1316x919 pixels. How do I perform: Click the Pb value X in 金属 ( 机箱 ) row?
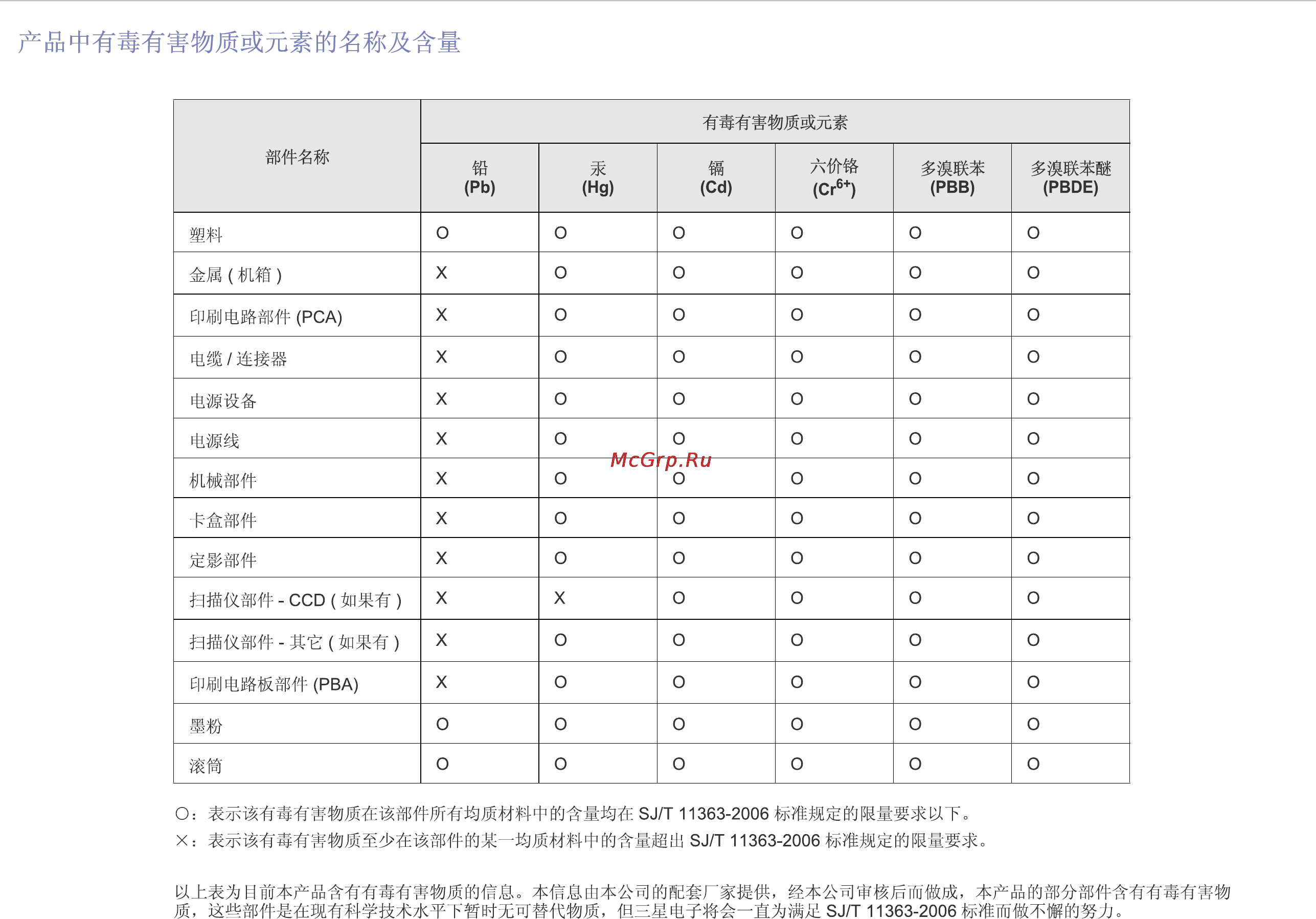pyautogui.click(x=441, y=272)
